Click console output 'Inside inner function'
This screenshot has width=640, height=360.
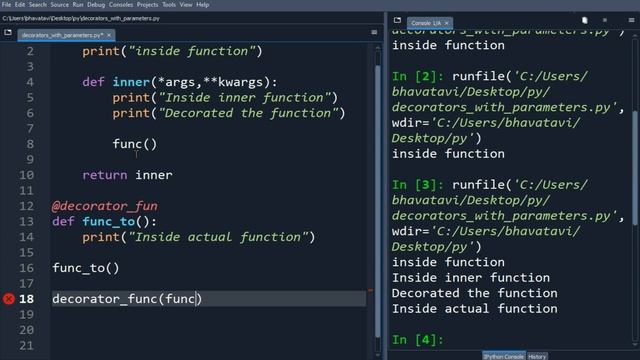(471, 278)
